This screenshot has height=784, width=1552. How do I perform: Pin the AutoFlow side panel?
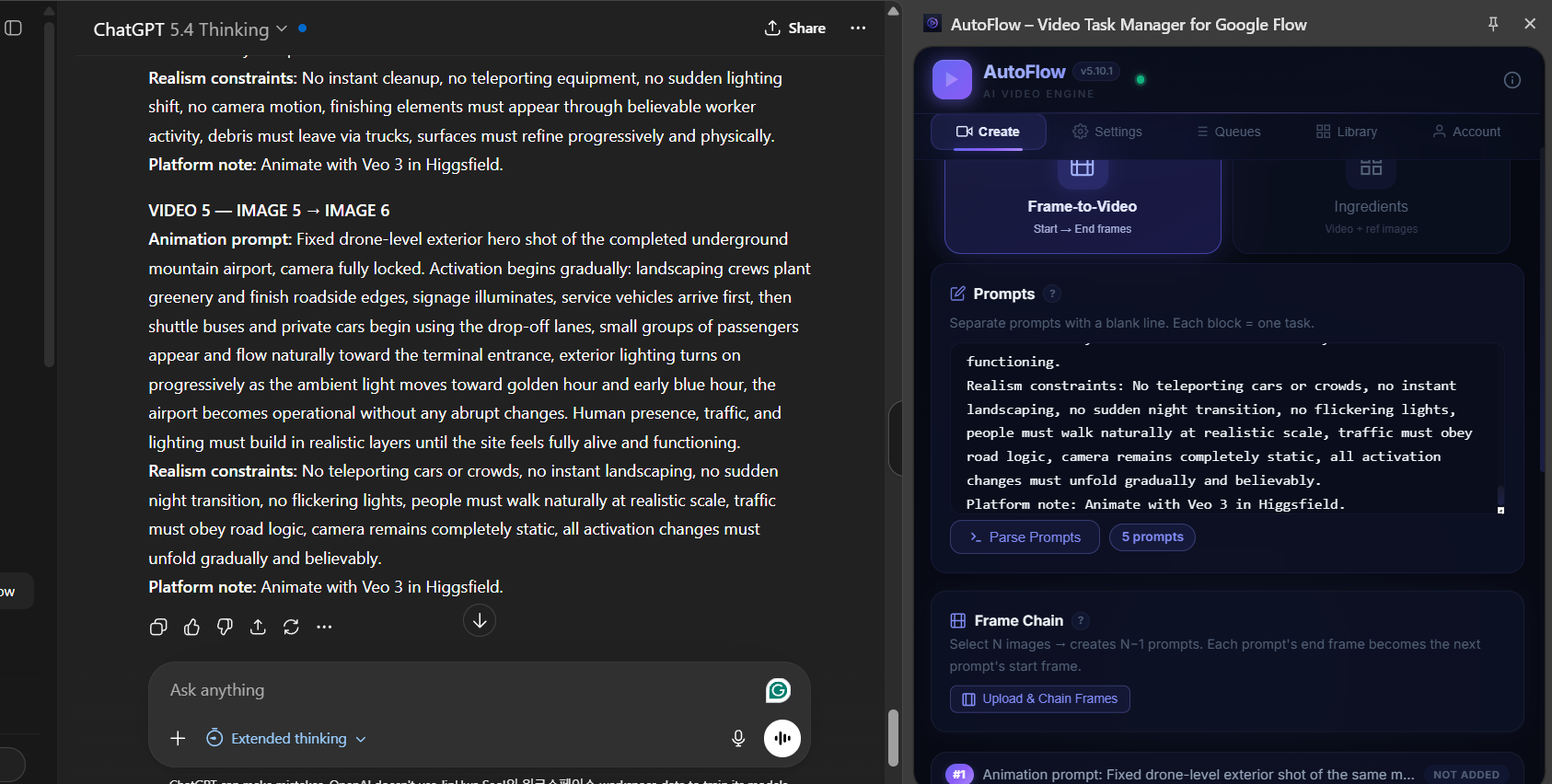1493,24
